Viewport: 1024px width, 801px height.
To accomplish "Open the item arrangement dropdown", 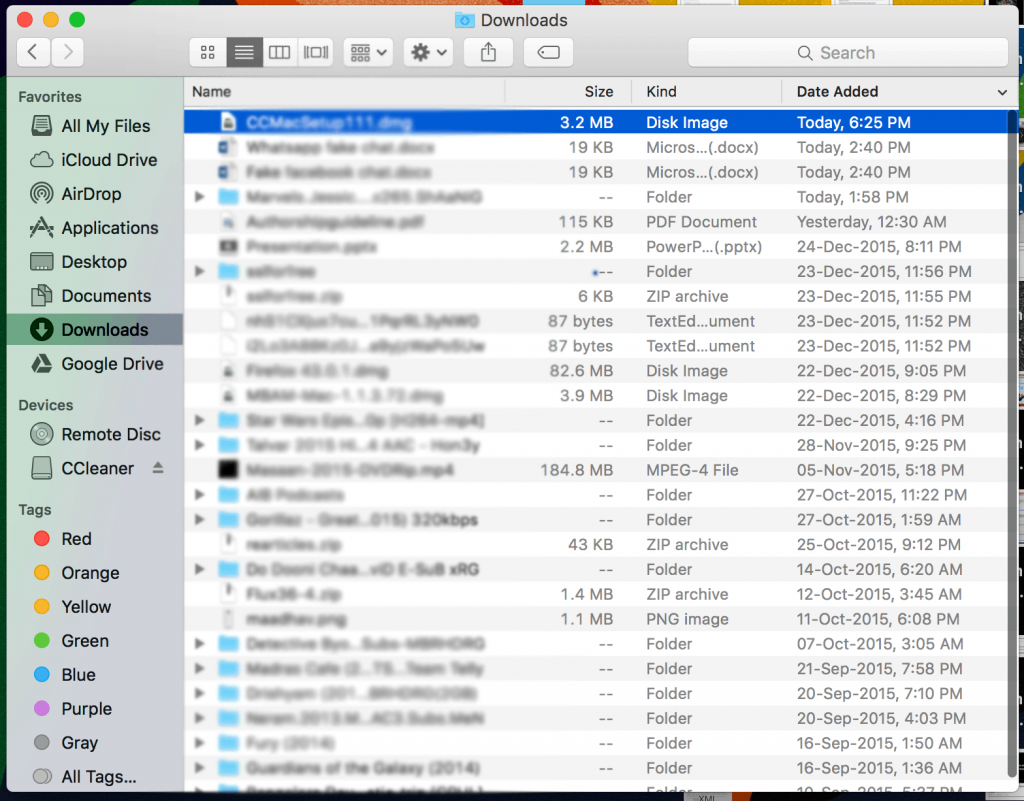I will pyautogui.click(x=368, y=52).
